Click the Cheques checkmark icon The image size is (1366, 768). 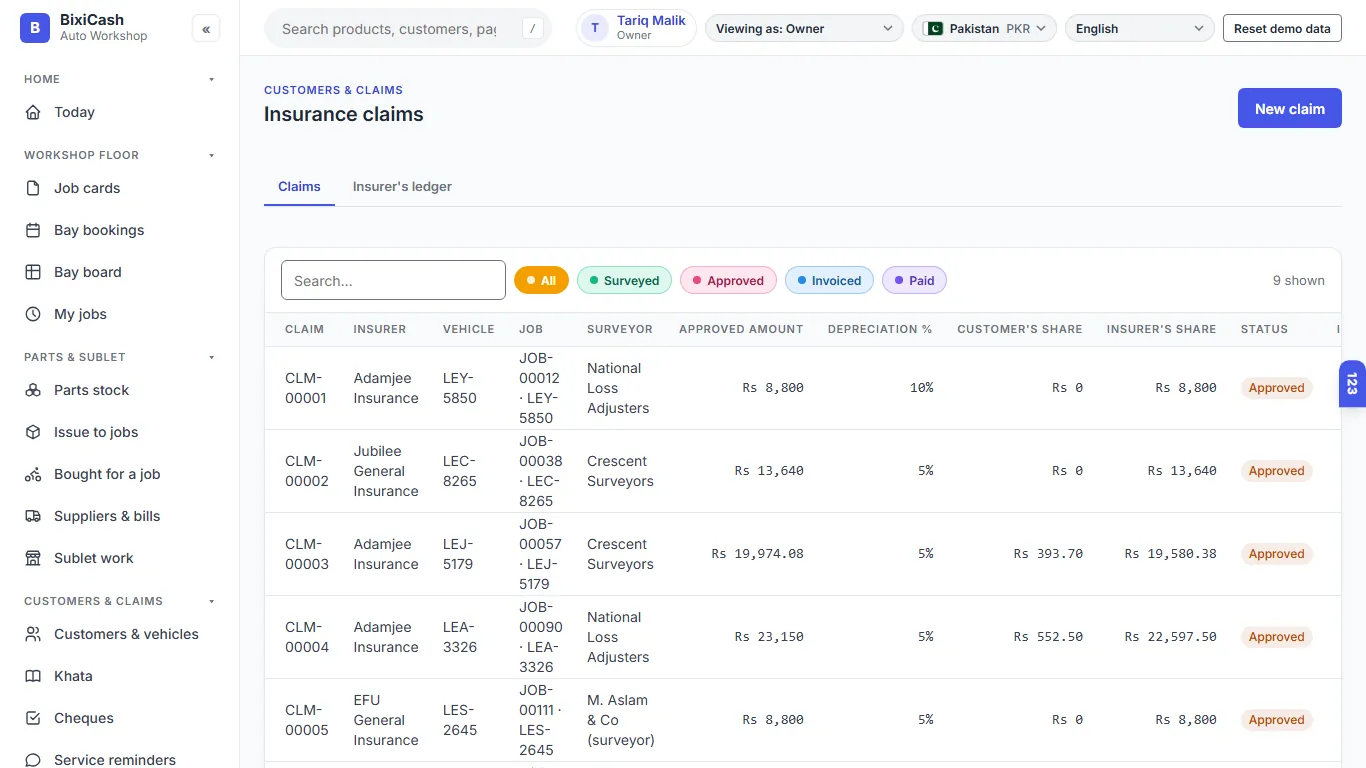tap(33, 718)
